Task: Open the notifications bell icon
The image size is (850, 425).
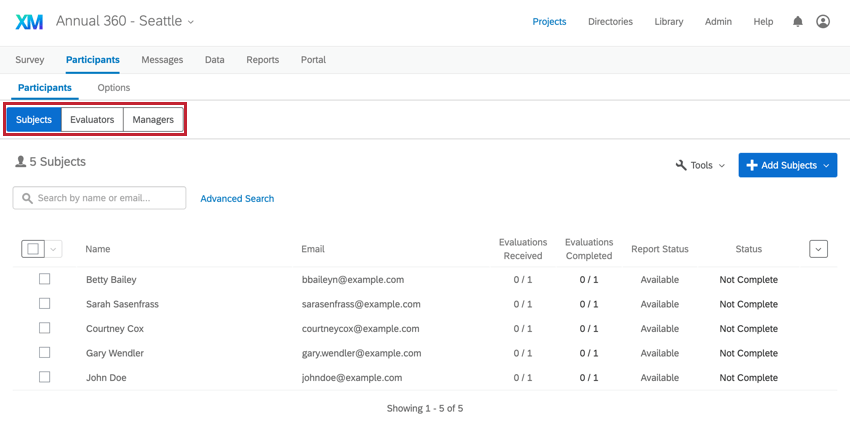Action: [x=798, y=21]
